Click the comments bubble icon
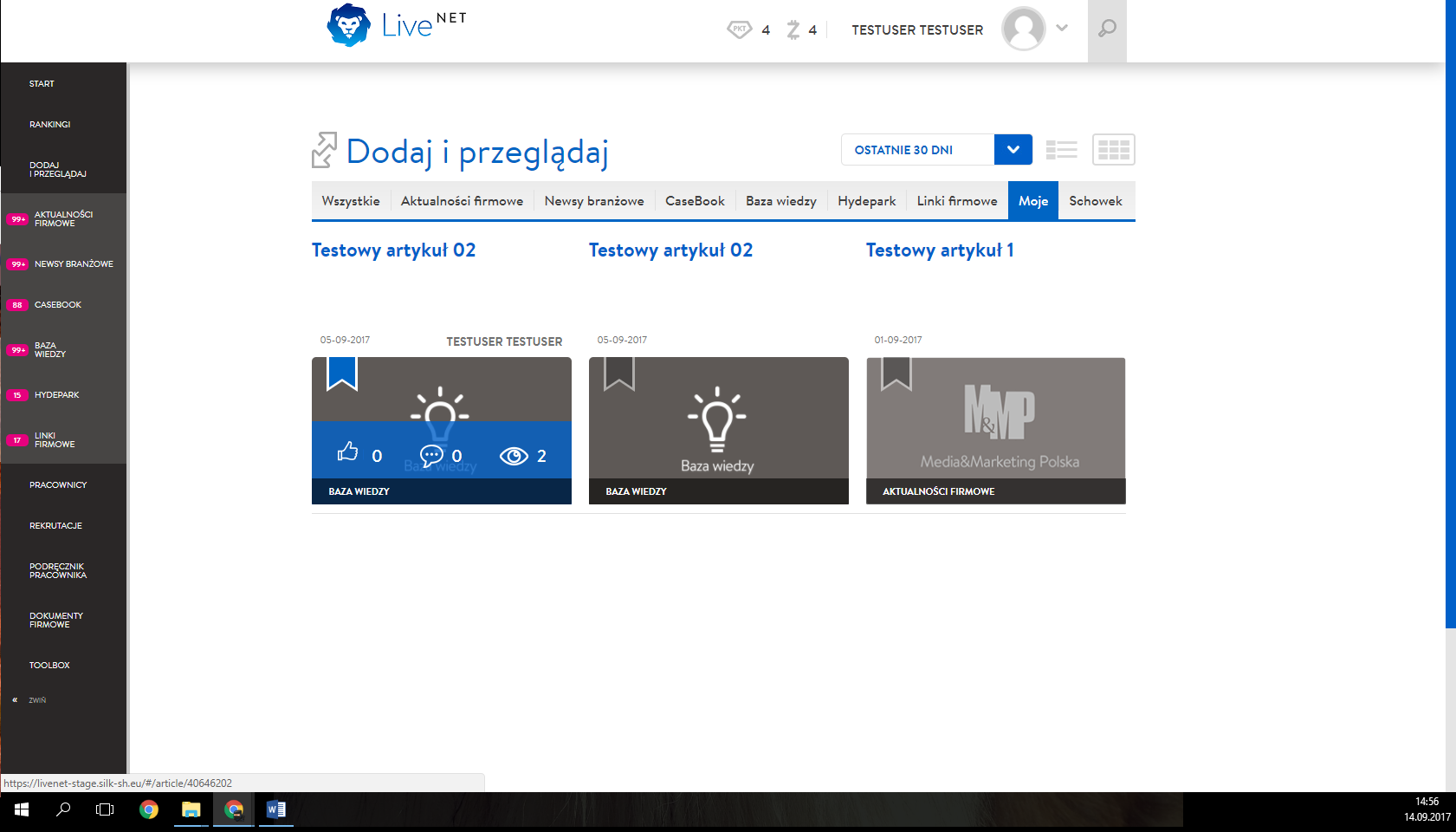This screenshot has width=1456, height=832. tap(431, 455)
